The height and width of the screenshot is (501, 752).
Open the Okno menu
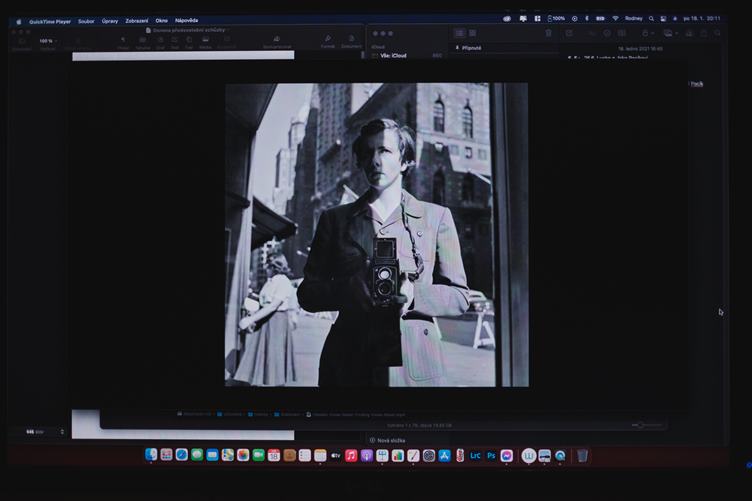pyautogui.click(x=162, y=21)
